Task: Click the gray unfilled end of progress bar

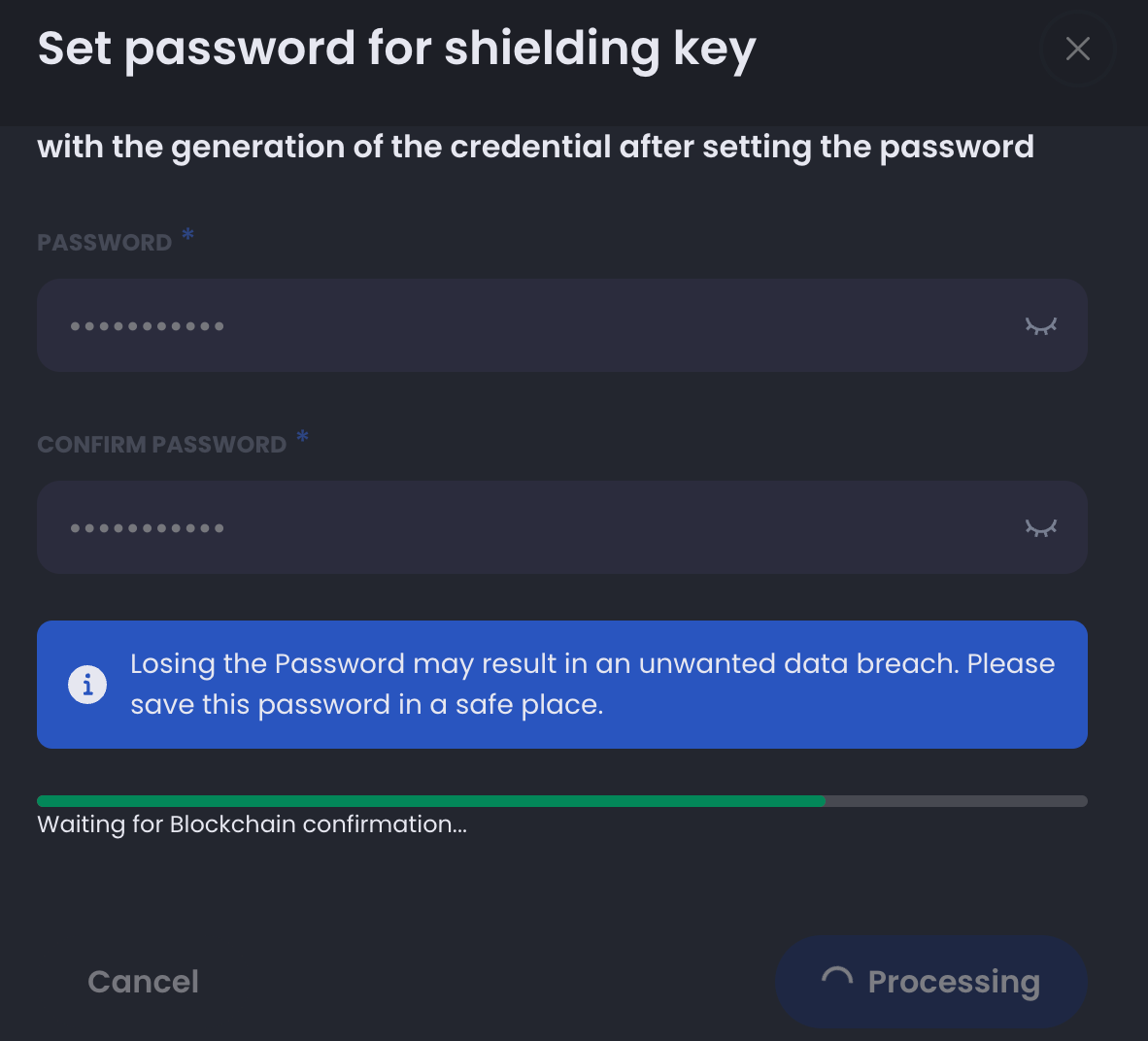Action: coord(957,801)
